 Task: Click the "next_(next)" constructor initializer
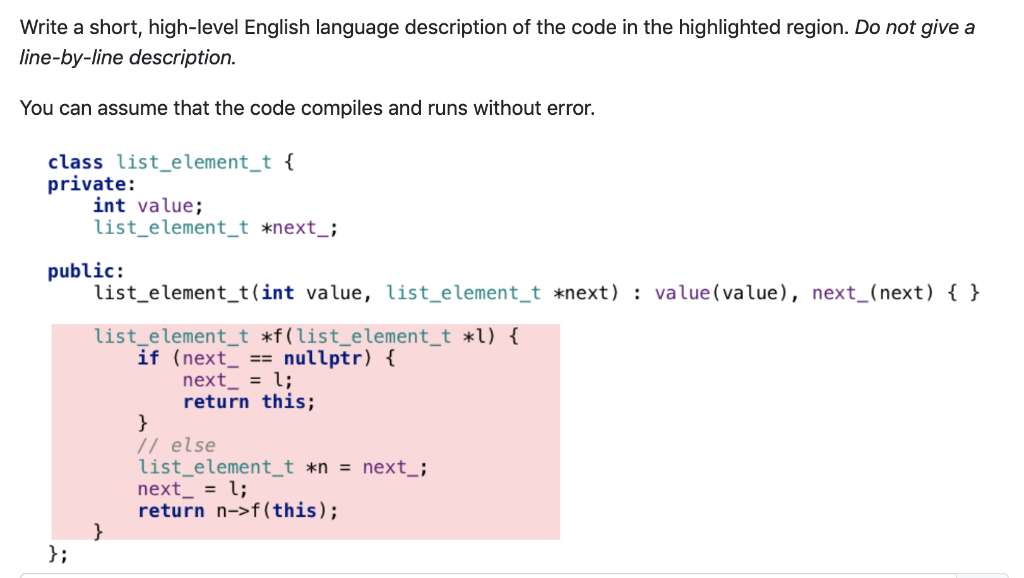pos(873,293)
